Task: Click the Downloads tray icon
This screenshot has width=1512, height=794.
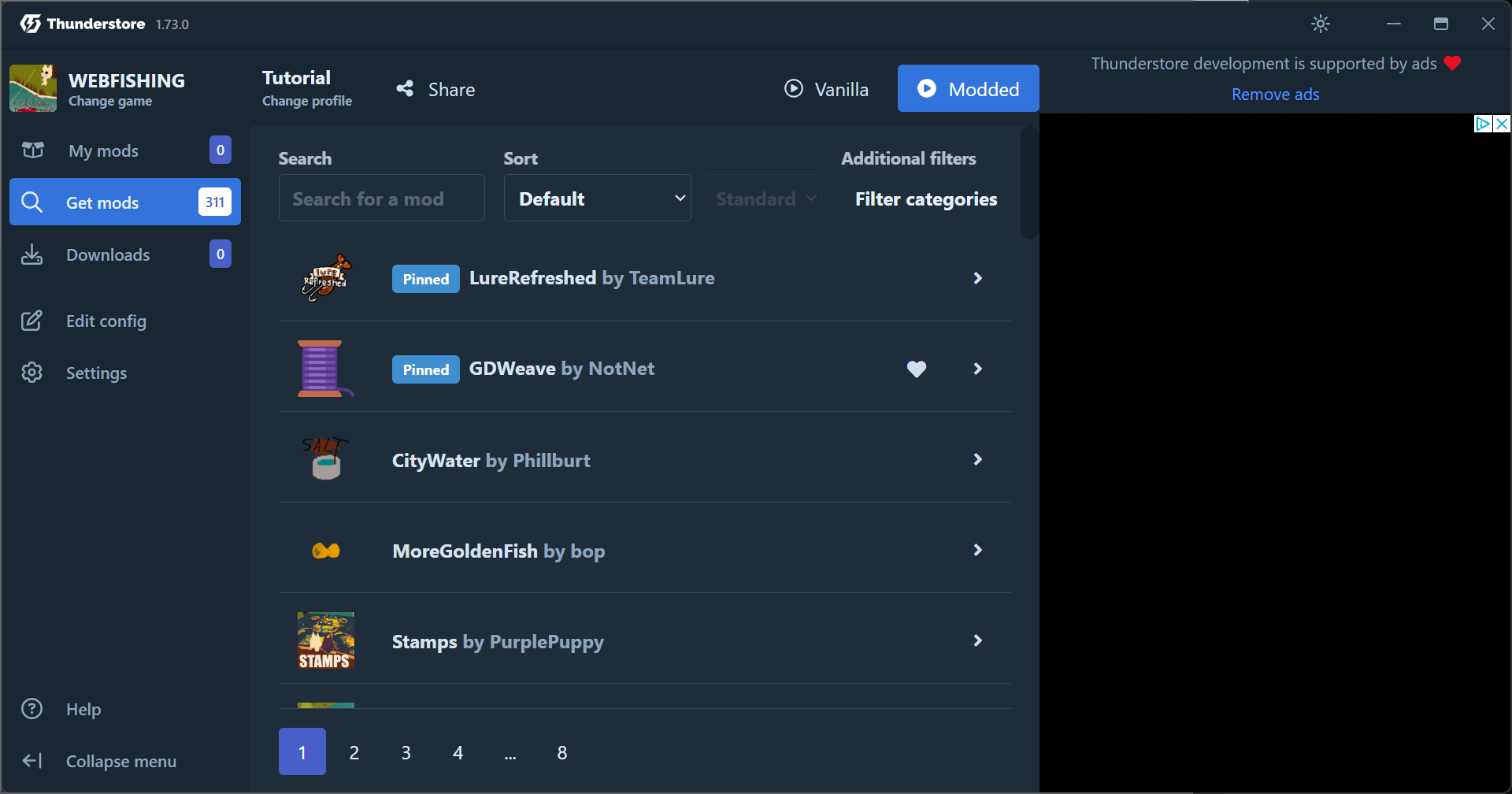Action: (x=31, y=254)
